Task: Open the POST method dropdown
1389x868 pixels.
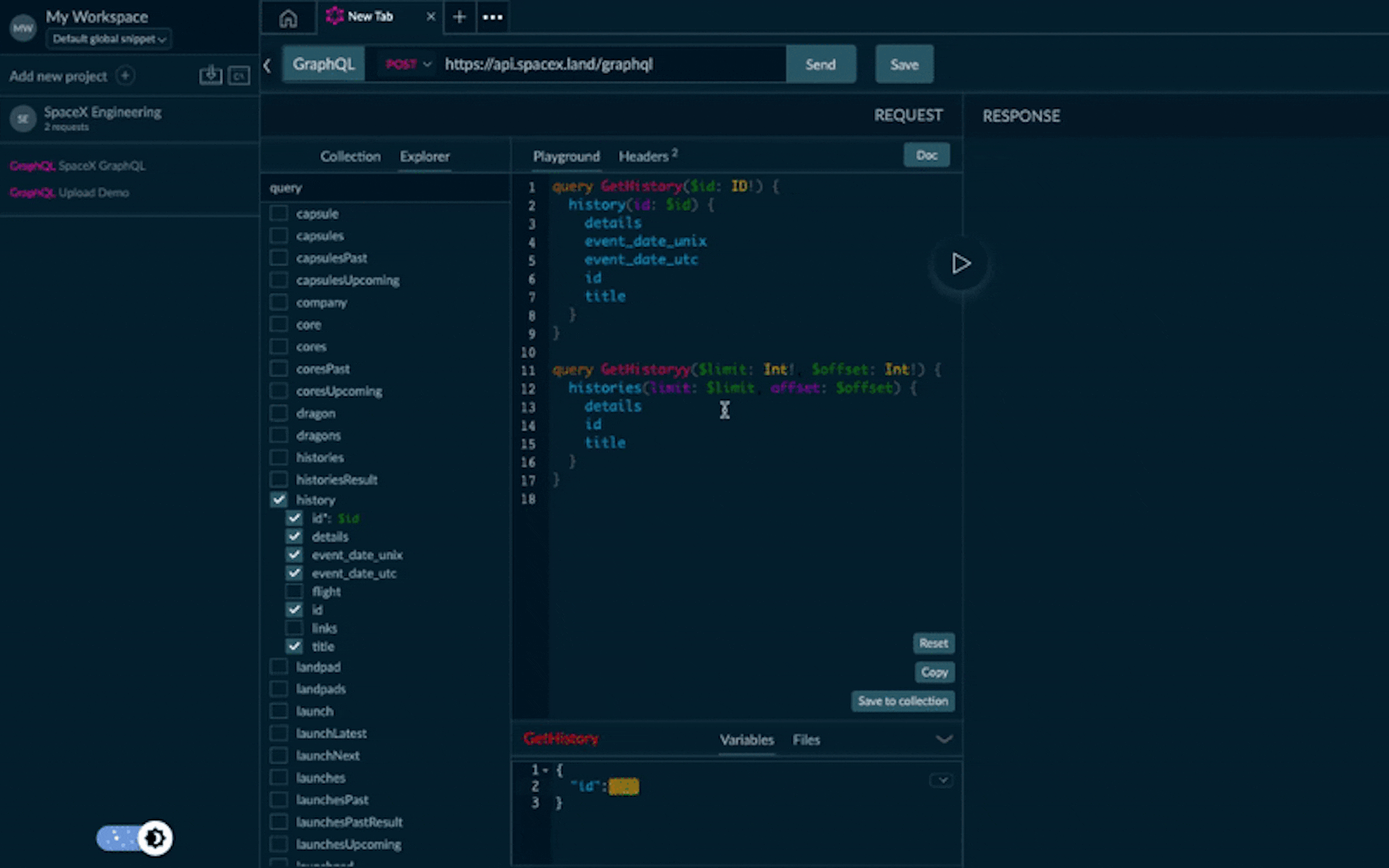Action: tap(408, 64)
